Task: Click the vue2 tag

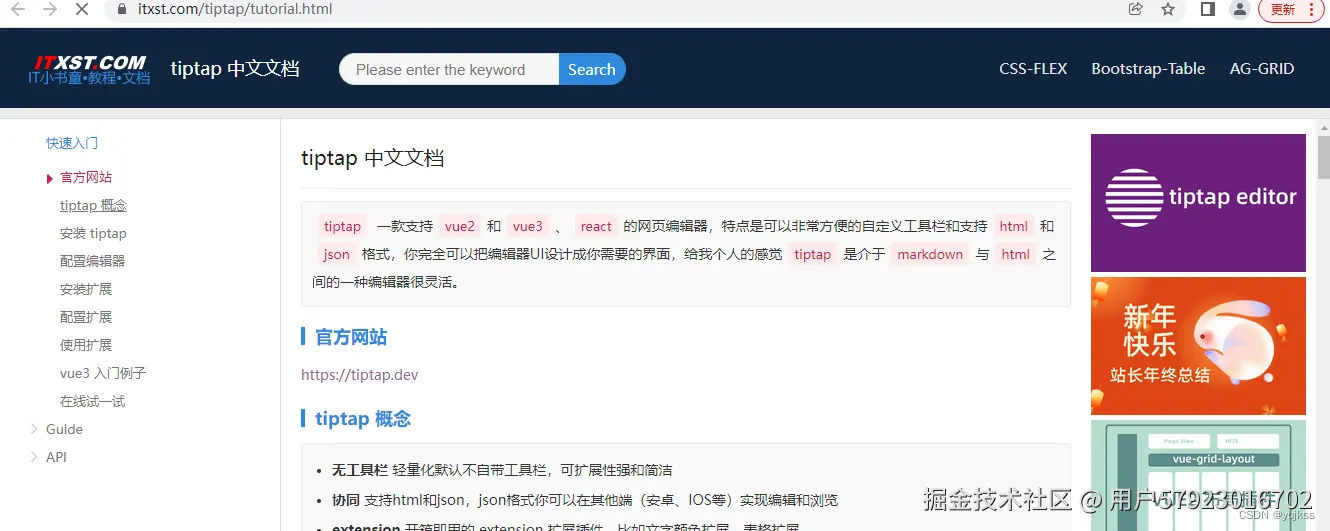Action: (460, 226)
